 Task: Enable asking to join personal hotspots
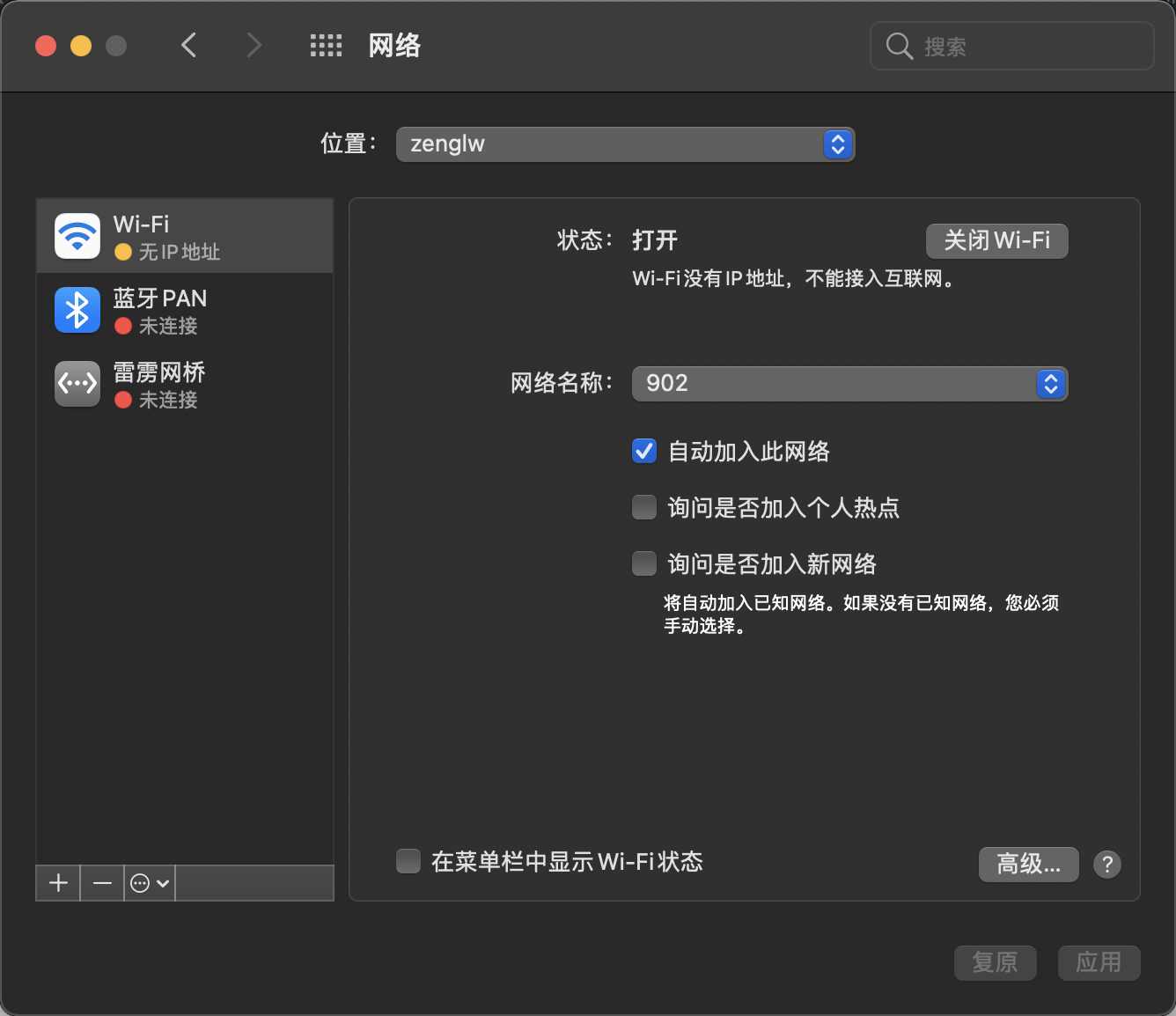[x=644, y=507]
